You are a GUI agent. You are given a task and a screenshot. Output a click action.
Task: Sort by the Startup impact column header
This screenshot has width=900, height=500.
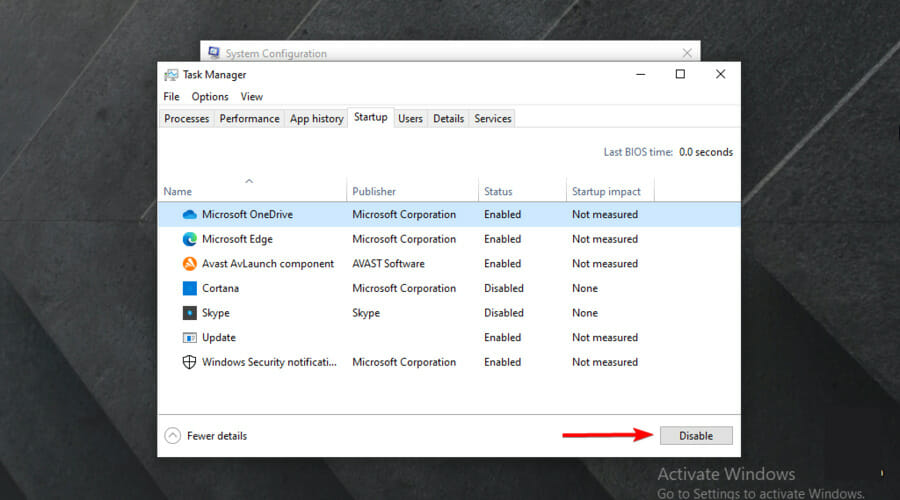(x=610, y=192)
